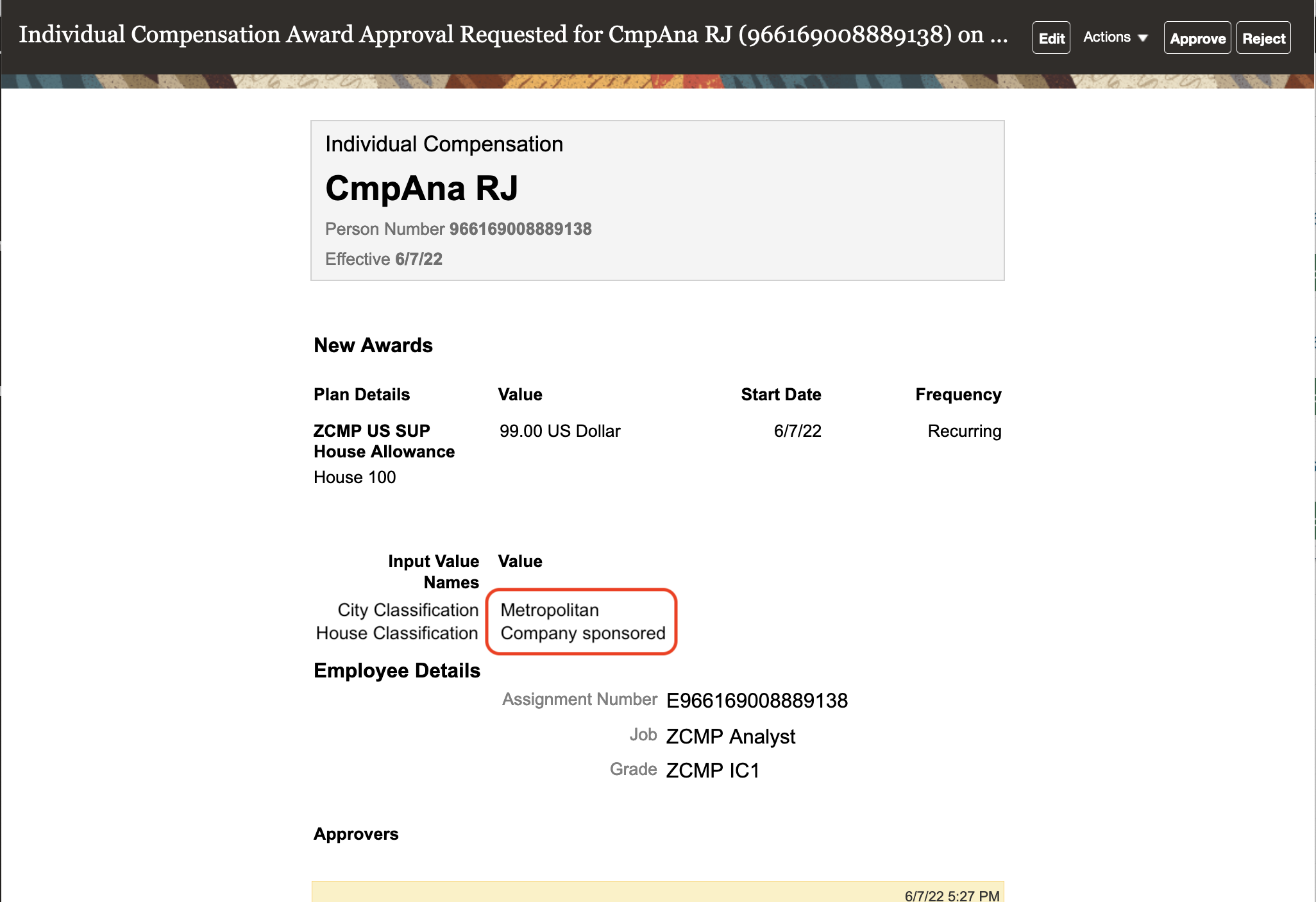Click the Edit button in header

[1051, 38]
